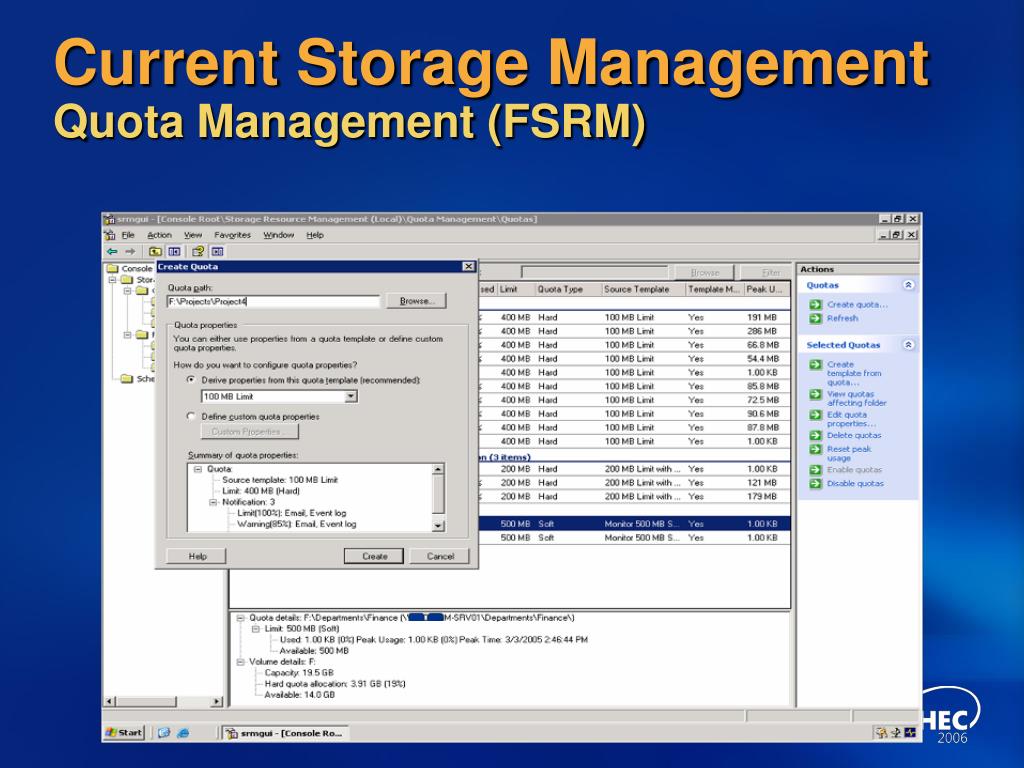Click the srmgui taskbar button
This screenshot has width=1024, height=768.
coord(285,733)
